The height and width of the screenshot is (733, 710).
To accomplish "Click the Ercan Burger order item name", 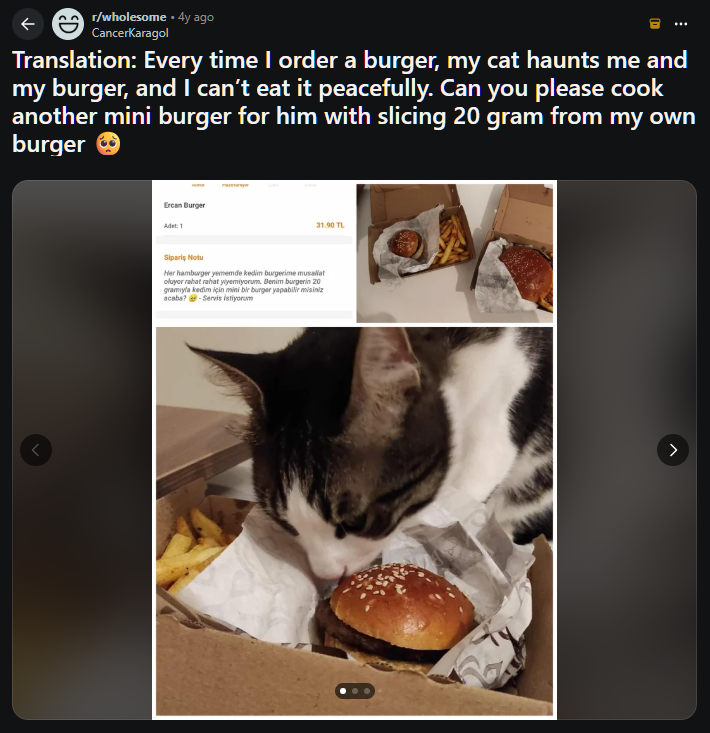I will click(185, 205).
